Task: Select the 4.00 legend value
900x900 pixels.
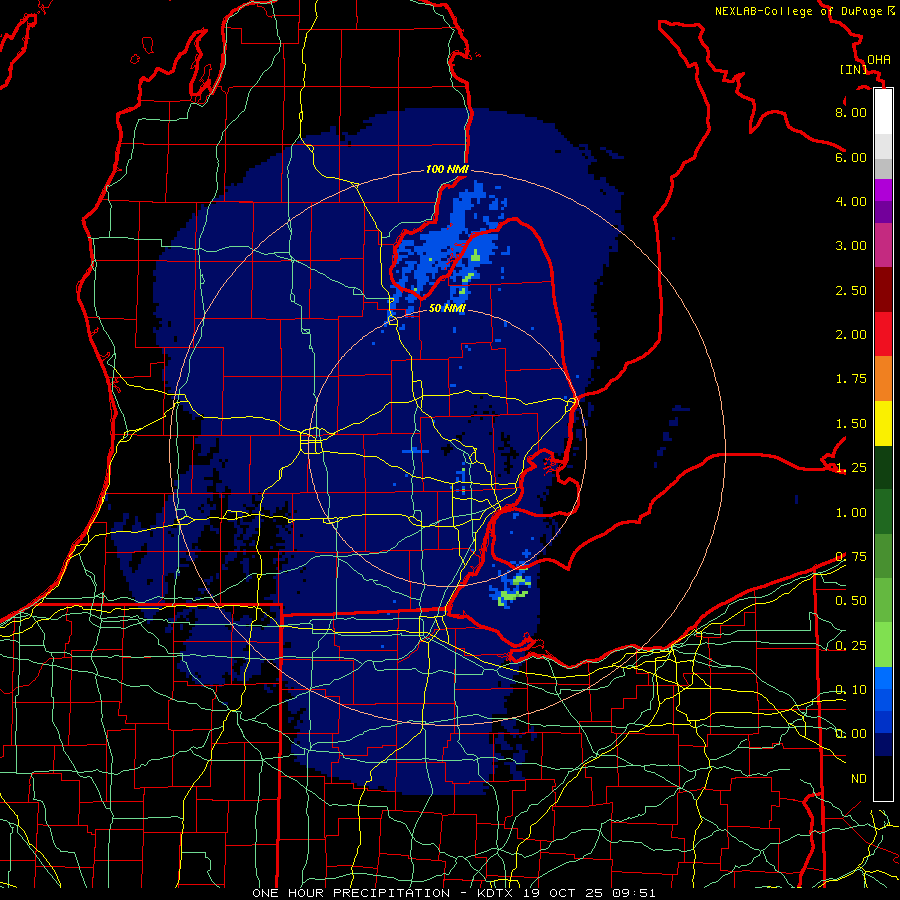Action: click(851, 201)
